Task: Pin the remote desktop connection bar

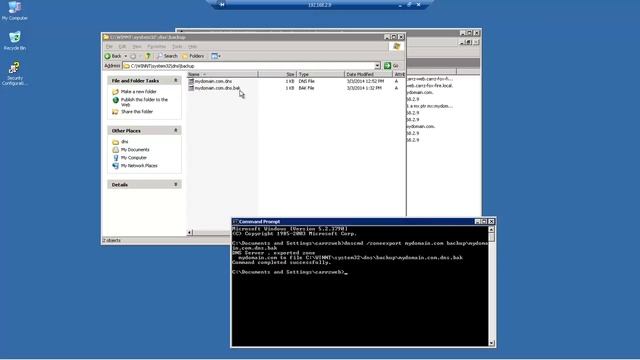Action: click(222, 5)
